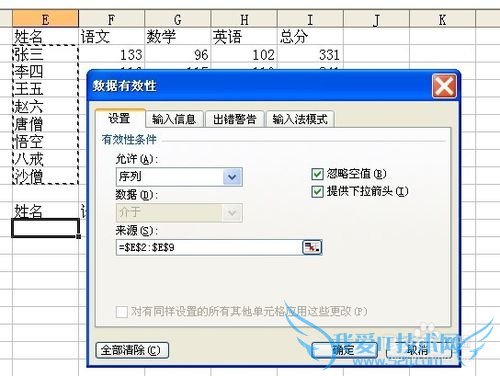Switch to the 输入法模式 tab
The image size is (500, 376).
300,119
